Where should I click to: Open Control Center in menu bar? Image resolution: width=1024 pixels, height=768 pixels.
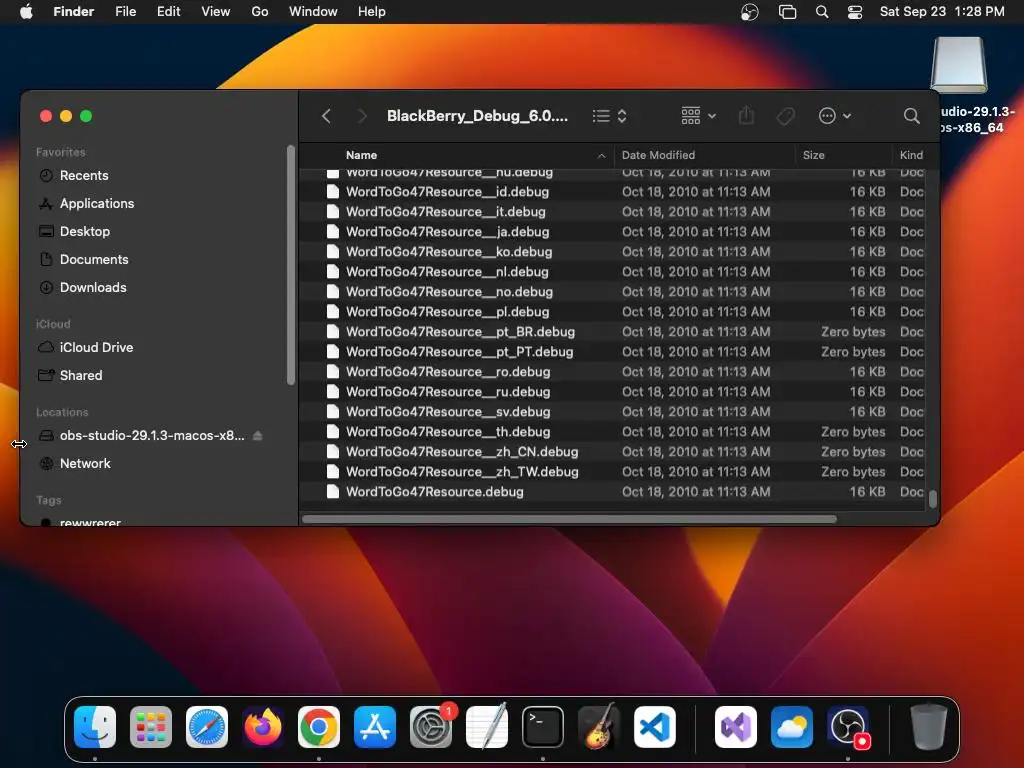855,12
